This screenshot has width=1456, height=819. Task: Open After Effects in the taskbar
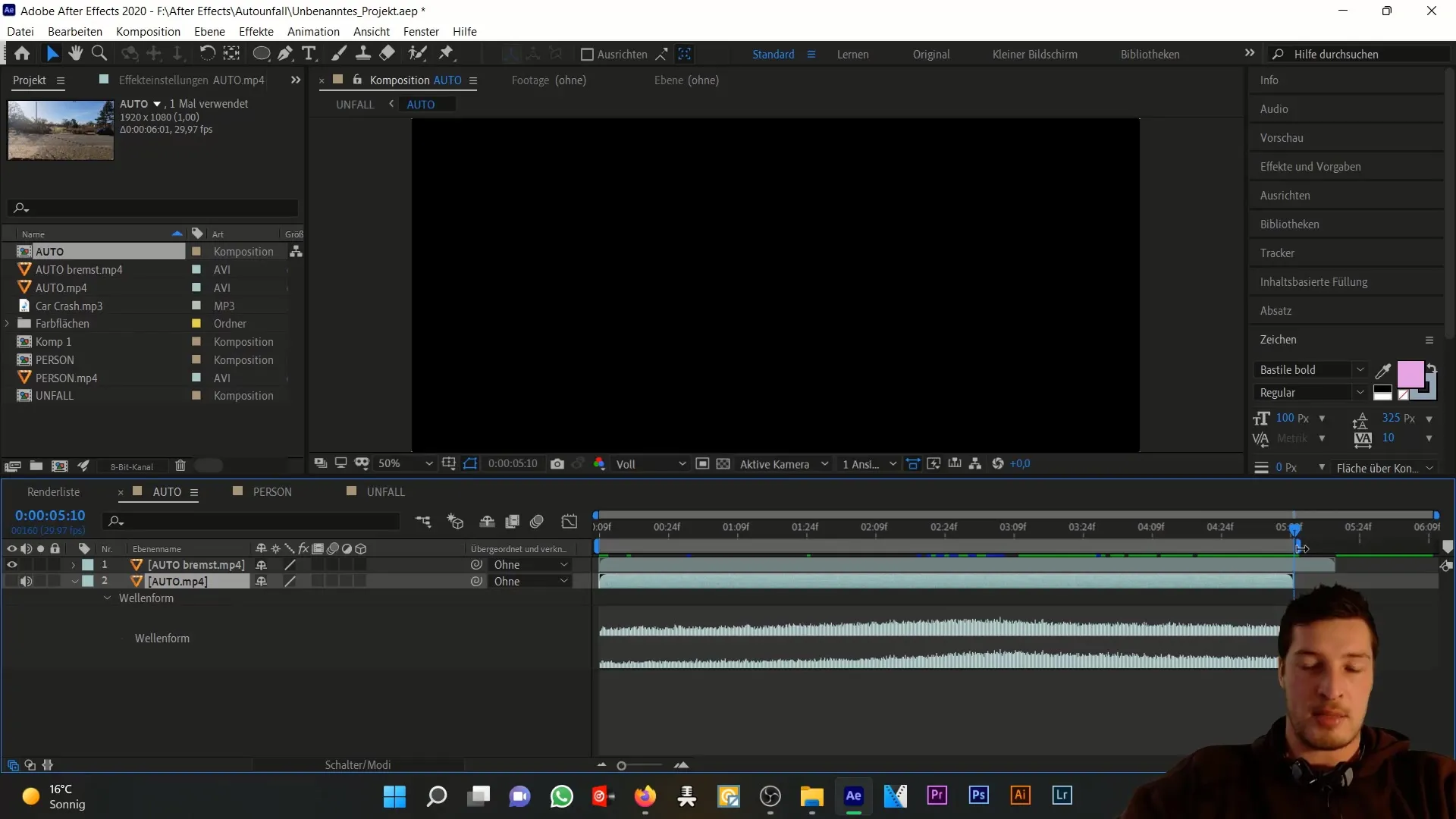[853, 796]
